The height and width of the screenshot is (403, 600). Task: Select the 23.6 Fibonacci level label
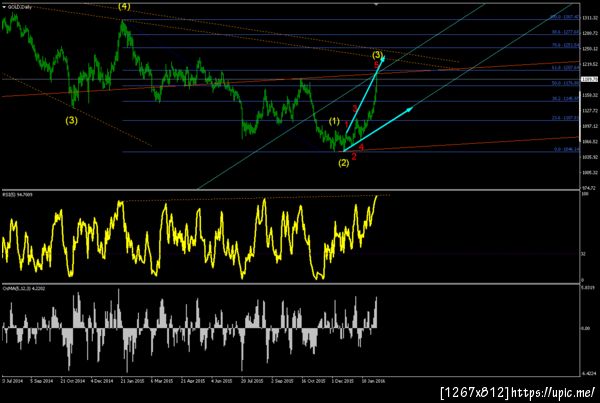(565, 118)
